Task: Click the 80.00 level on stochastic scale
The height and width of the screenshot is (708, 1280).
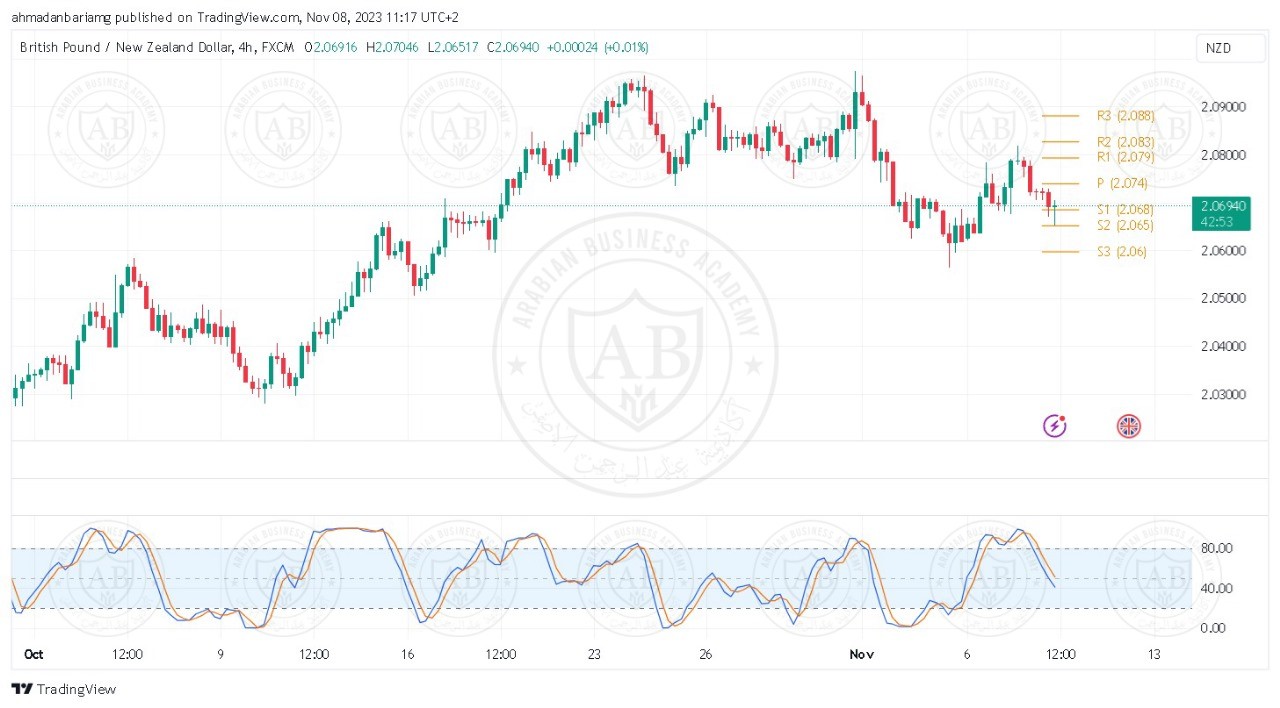Action: click(1215, 548)
